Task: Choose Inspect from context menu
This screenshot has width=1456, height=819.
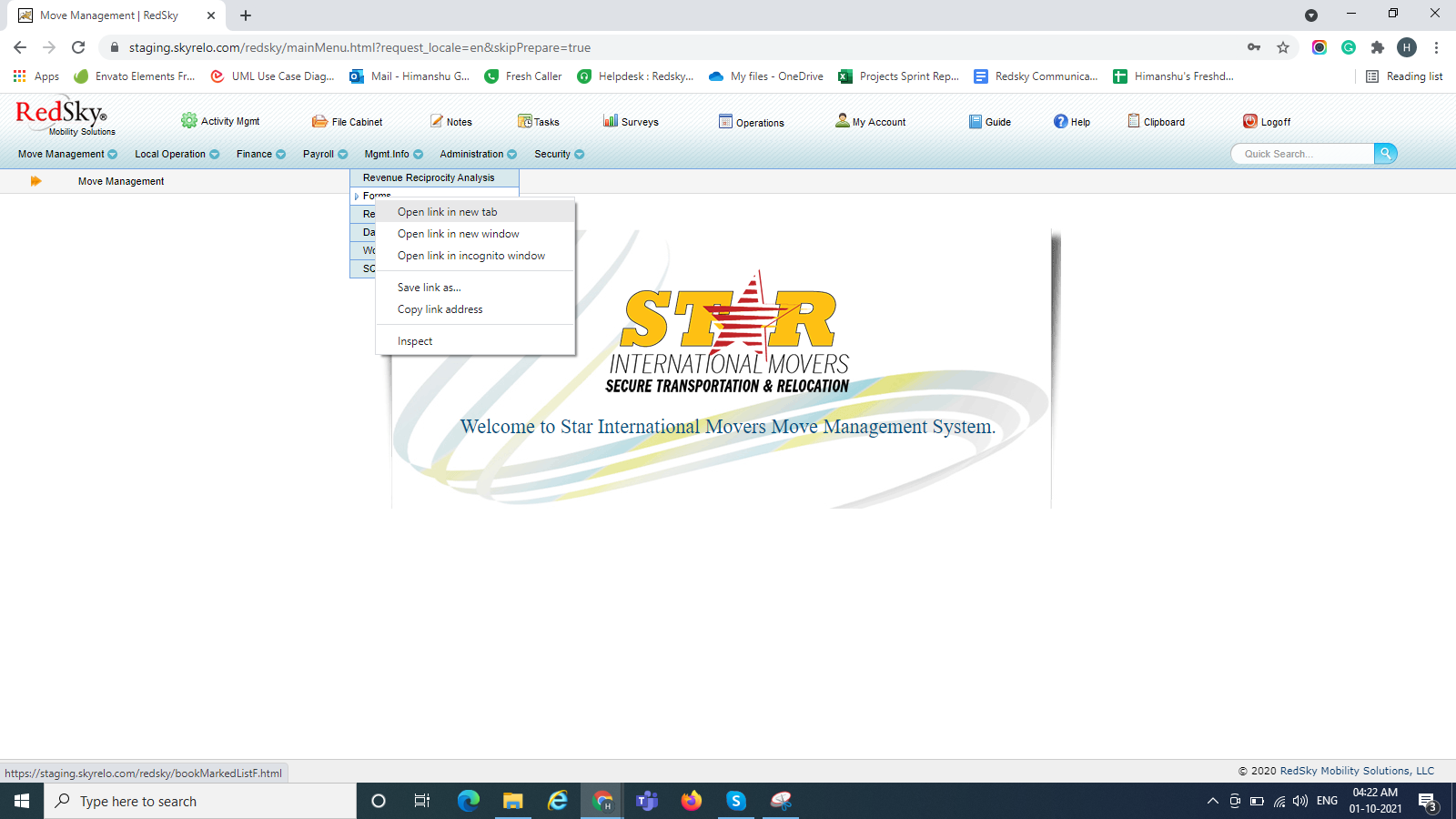Action: pos(475,341)
